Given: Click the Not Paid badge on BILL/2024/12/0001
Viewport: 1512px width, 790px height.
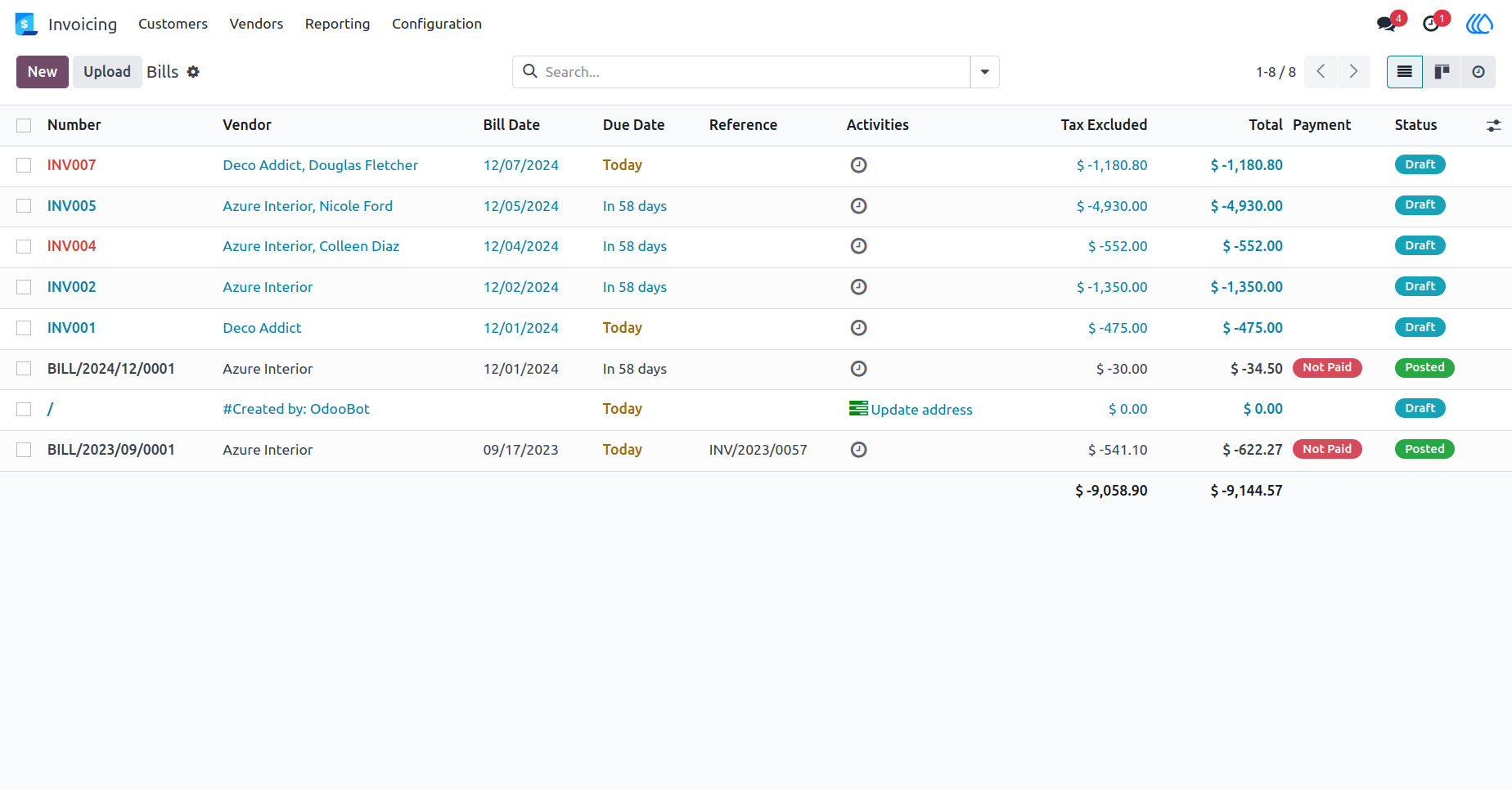Looking at the screenshot, I should (1327, 368).
